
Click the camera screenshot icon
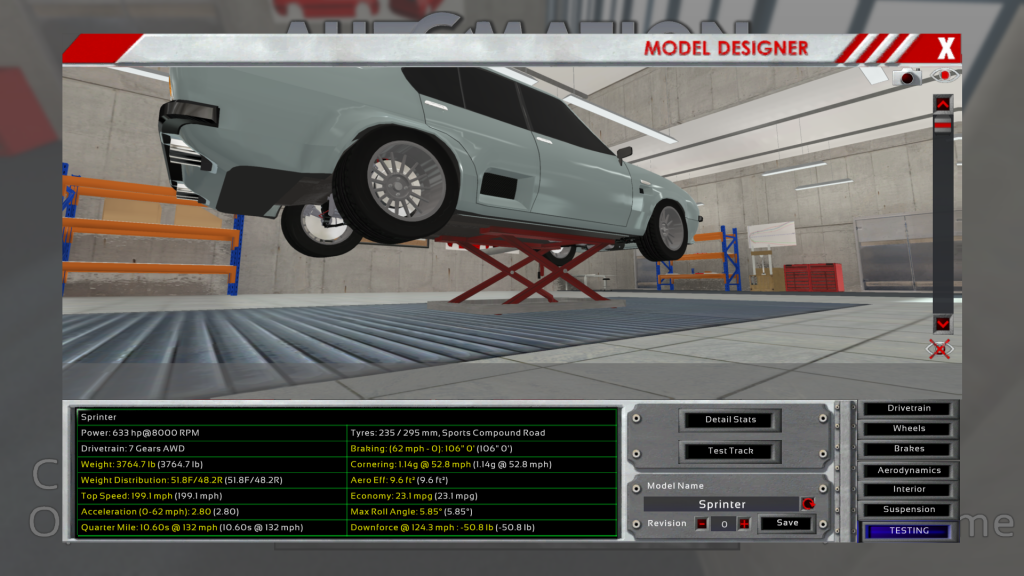click(x=909, y=77)
